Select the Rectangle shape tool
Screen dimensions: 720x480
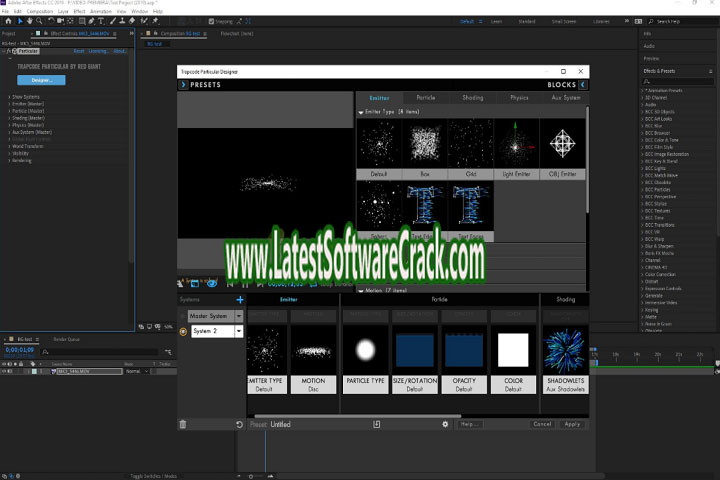click(x=82, y=21)
